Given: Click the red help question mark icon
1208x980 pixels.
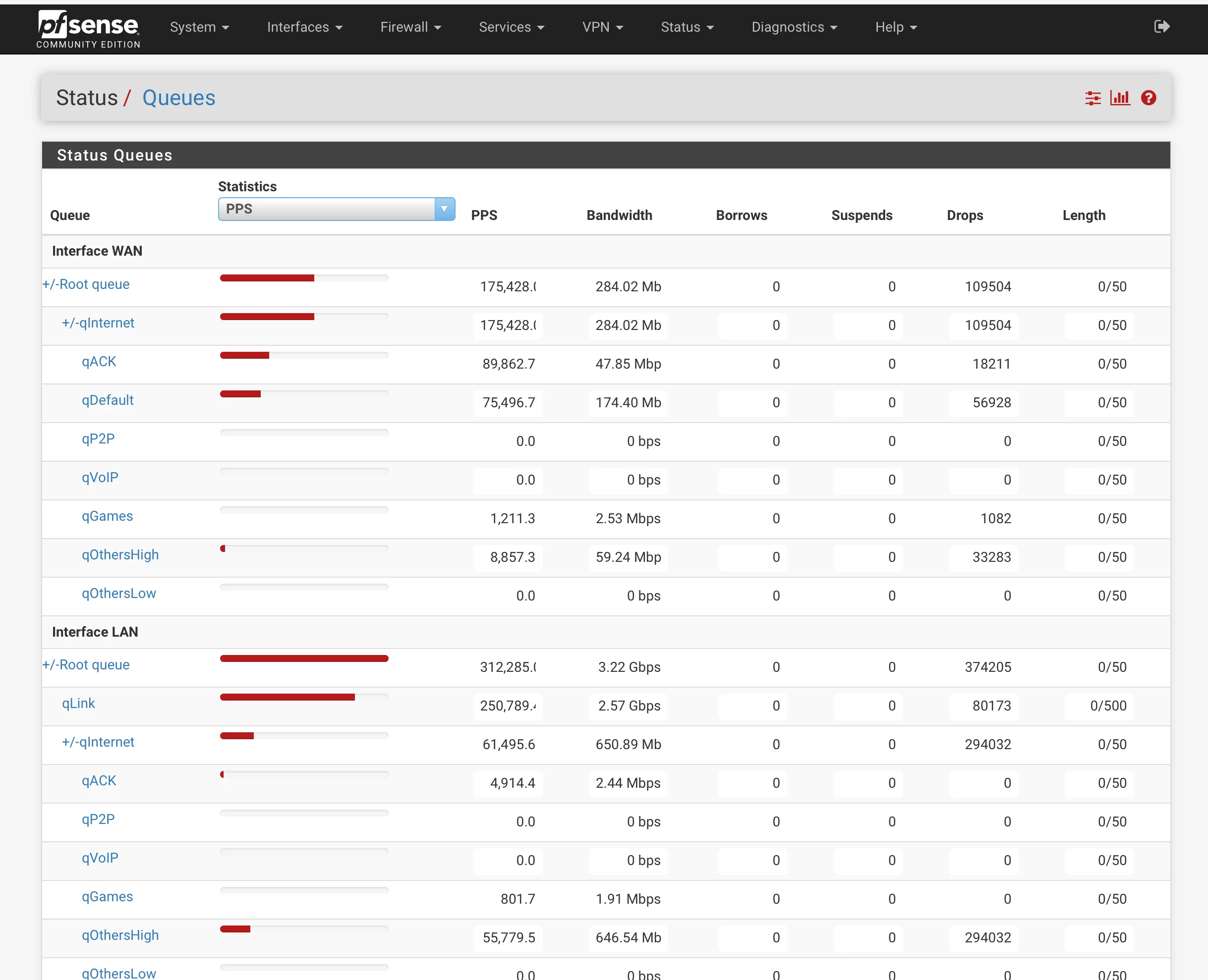Looking at the screenshot, I should click(1148, 98).
